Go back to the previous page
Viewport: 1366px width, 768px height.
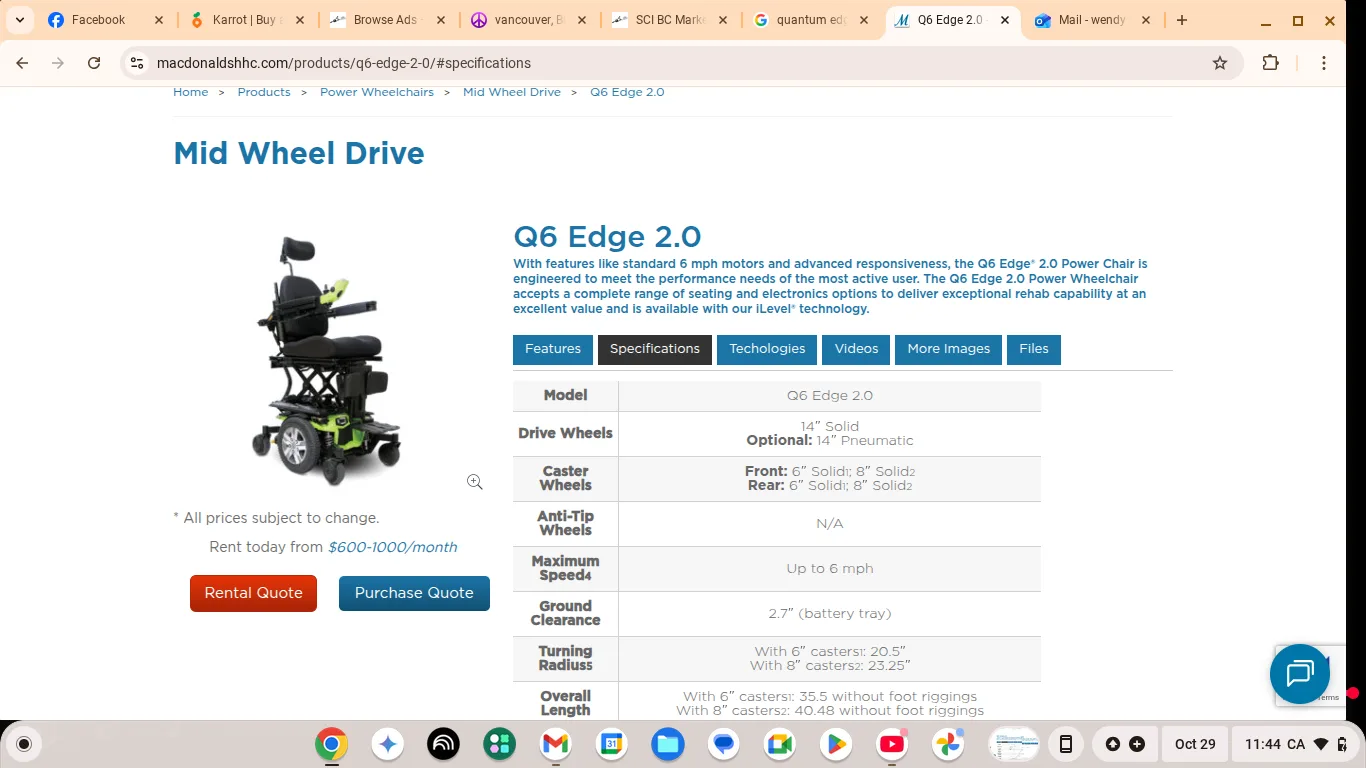click(x=22, y=62)
